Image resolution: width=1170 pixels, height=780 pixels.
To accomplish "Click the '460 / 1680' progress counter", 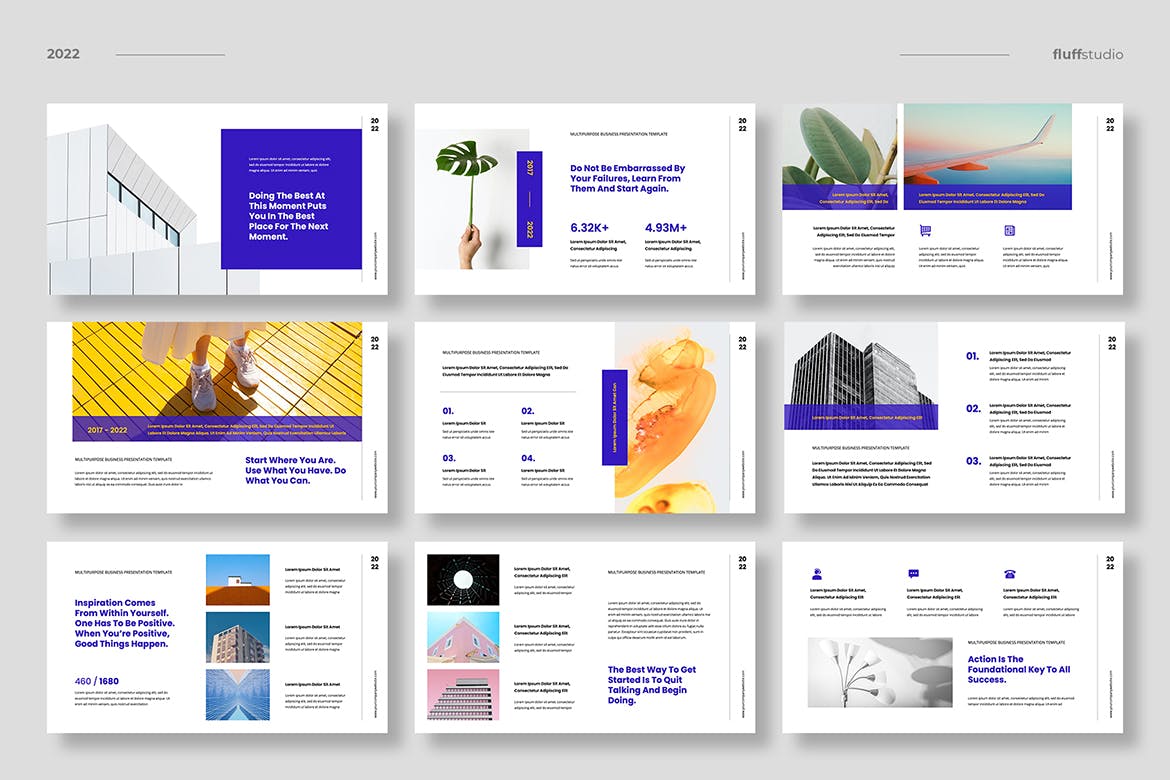I will [x=95, y=680].
